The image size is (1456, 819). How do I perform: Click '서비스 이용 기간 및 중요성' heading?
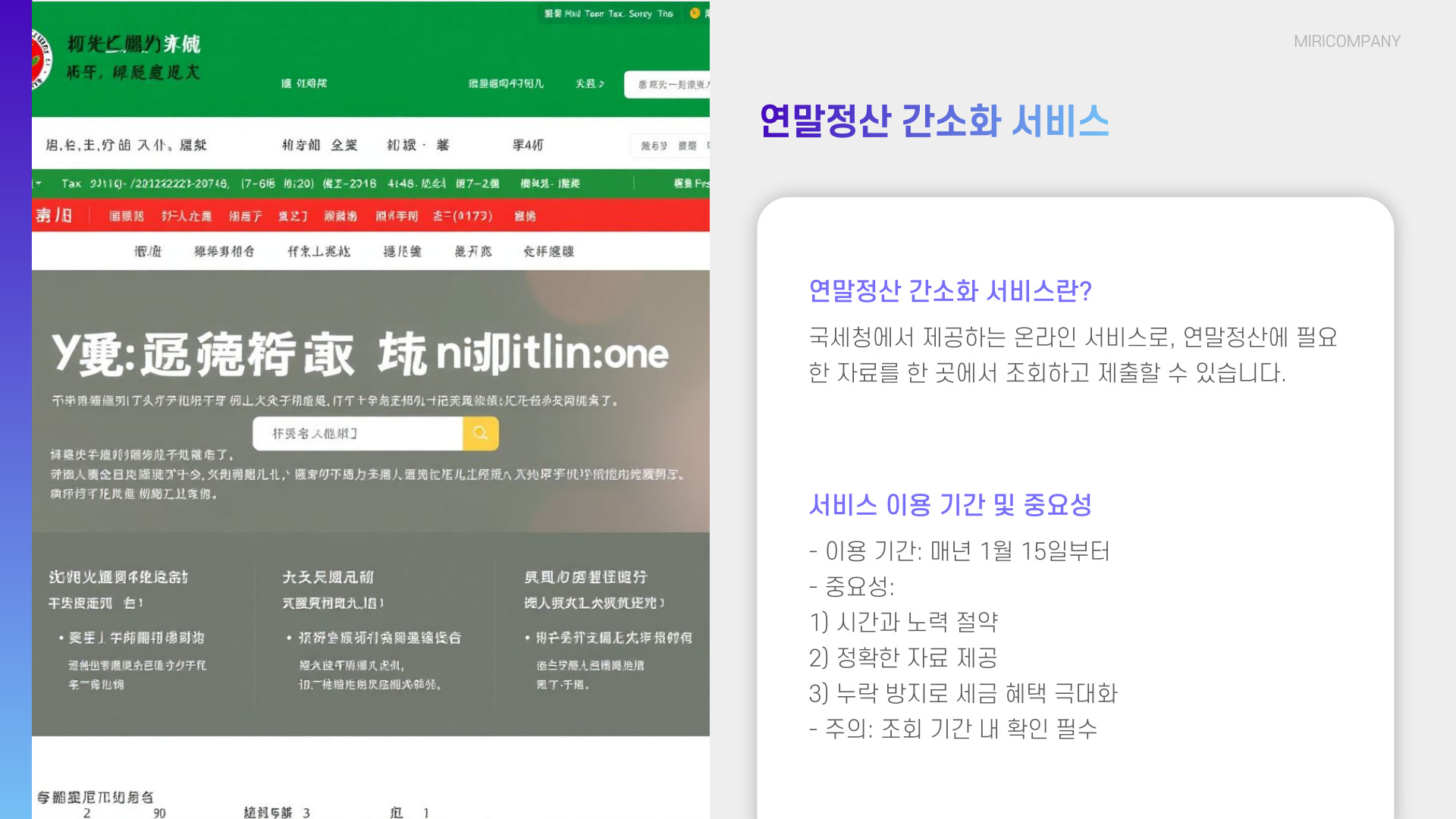949,504
